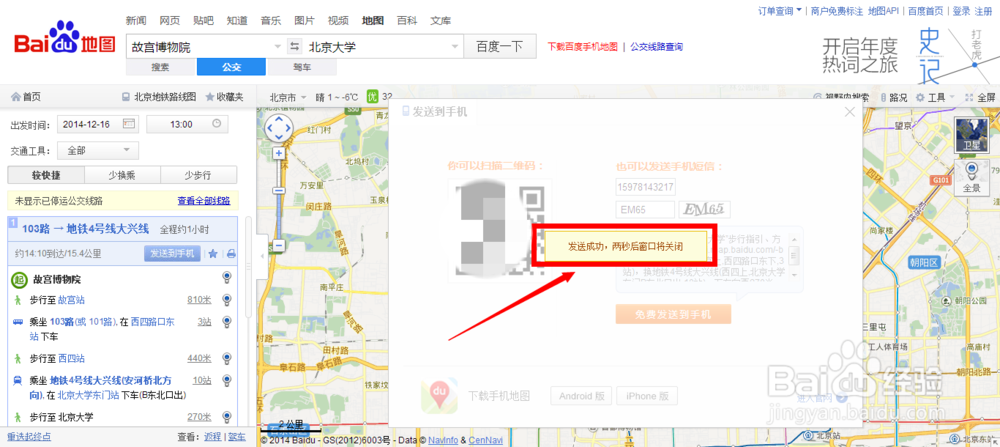
Task: Open 收藏夹 favorites
Action: (x=224, y=98)
